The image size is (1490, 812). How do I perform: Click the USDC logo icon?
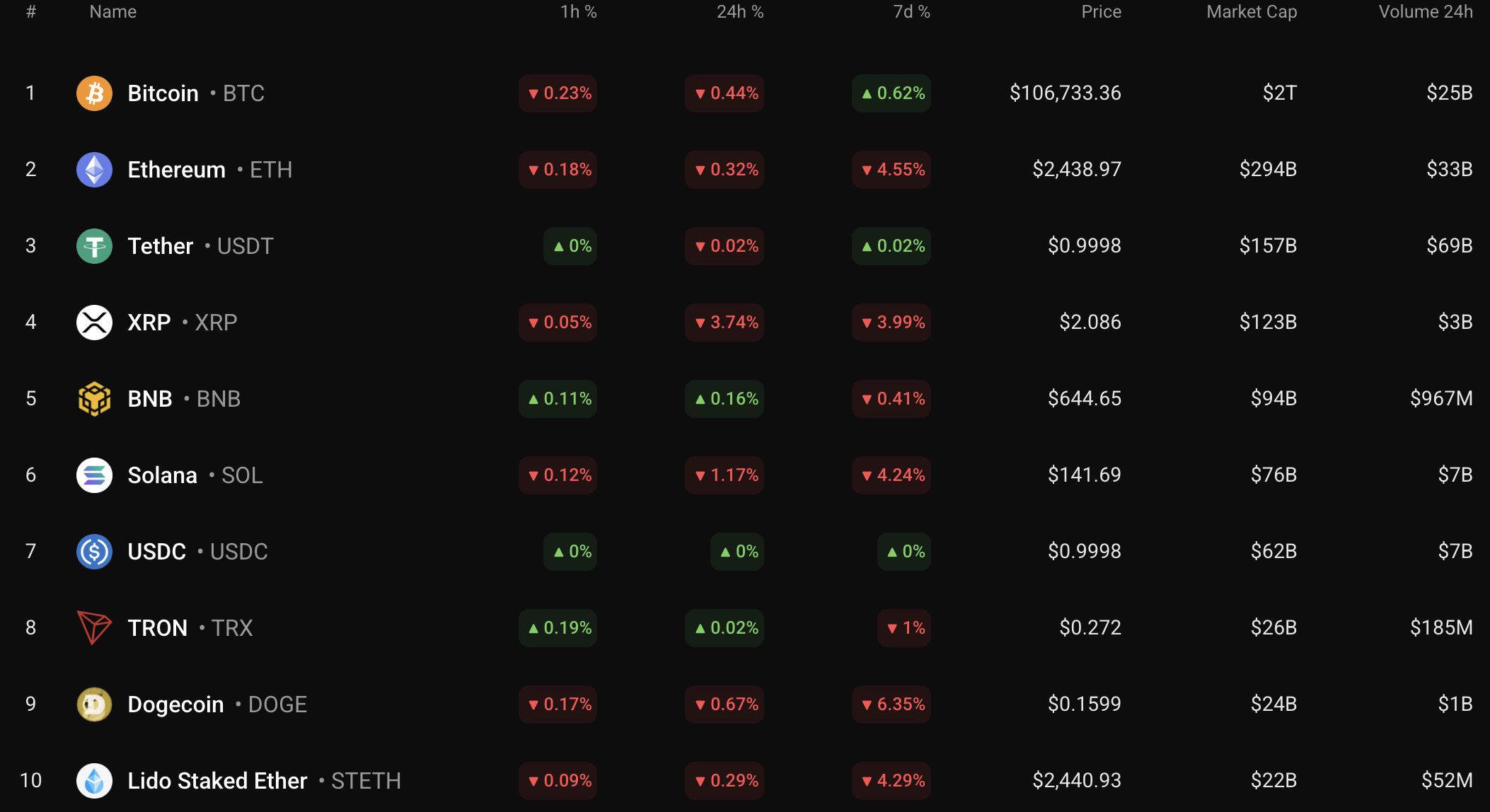[x=94, y=552]
